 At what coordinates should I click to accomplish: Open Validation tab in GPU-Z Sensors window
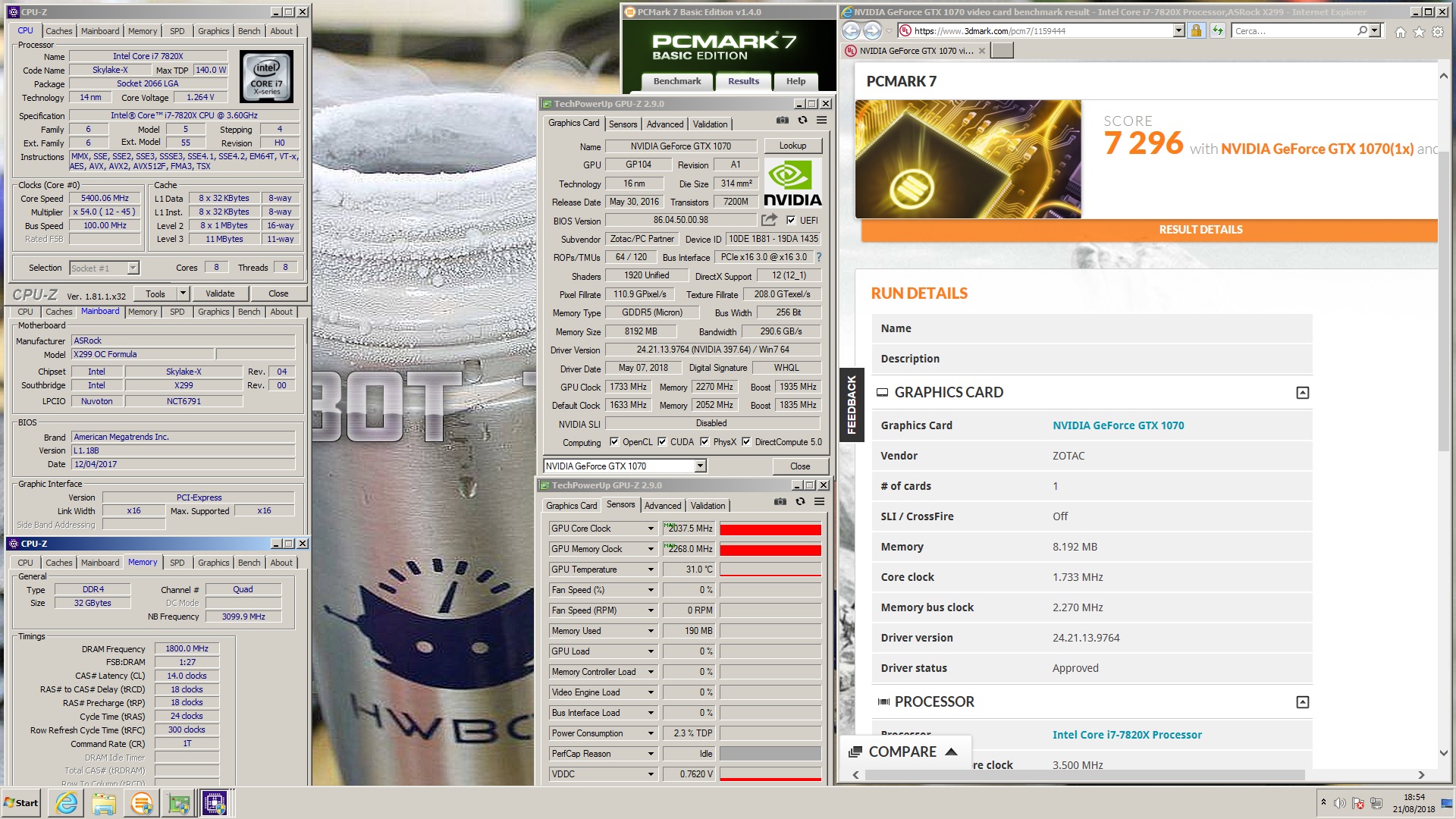tap(708, 506)
